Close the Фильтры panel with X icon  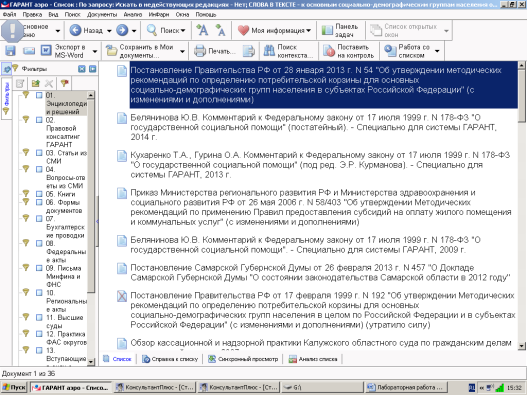tap(82, 69)
